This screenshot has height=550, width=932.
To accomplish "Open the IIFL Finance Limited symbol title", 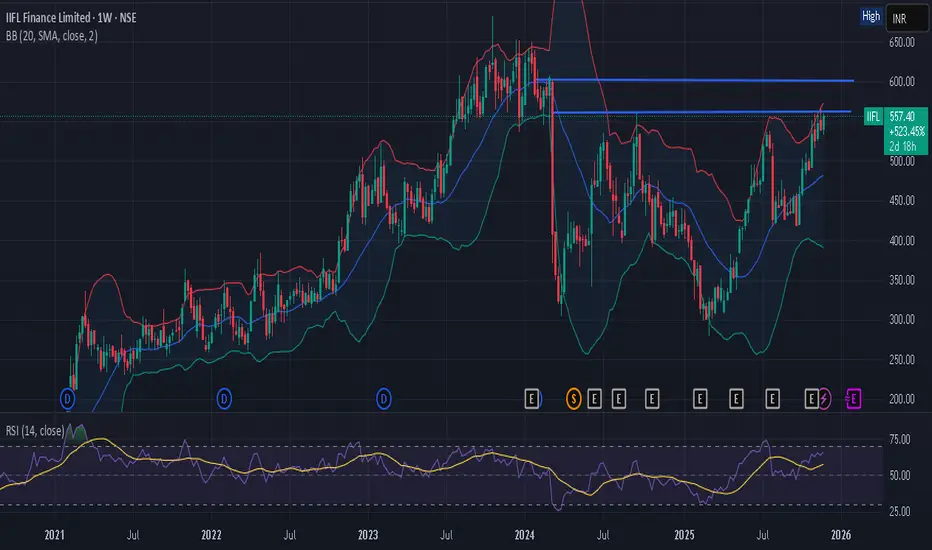I will (x=71, y=18).
